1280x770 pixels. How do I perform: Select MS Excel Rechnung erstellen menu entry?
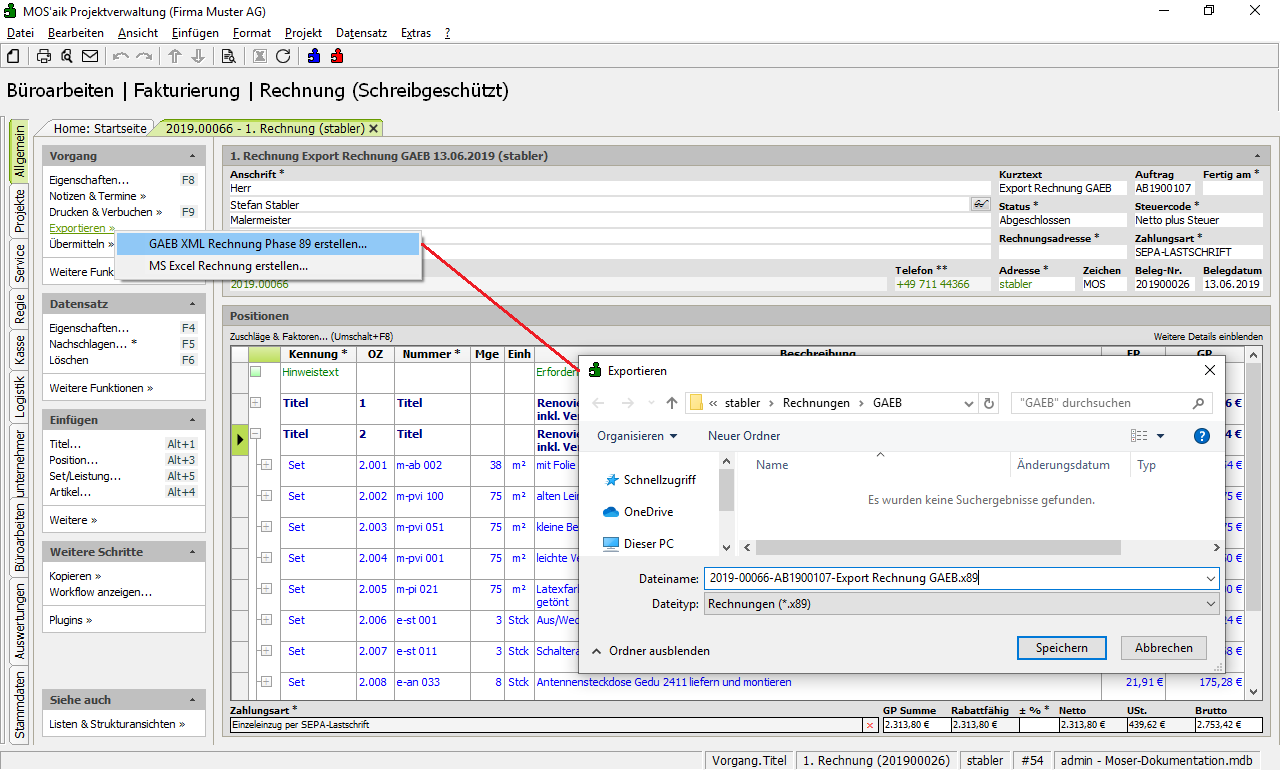coord(228,266)
